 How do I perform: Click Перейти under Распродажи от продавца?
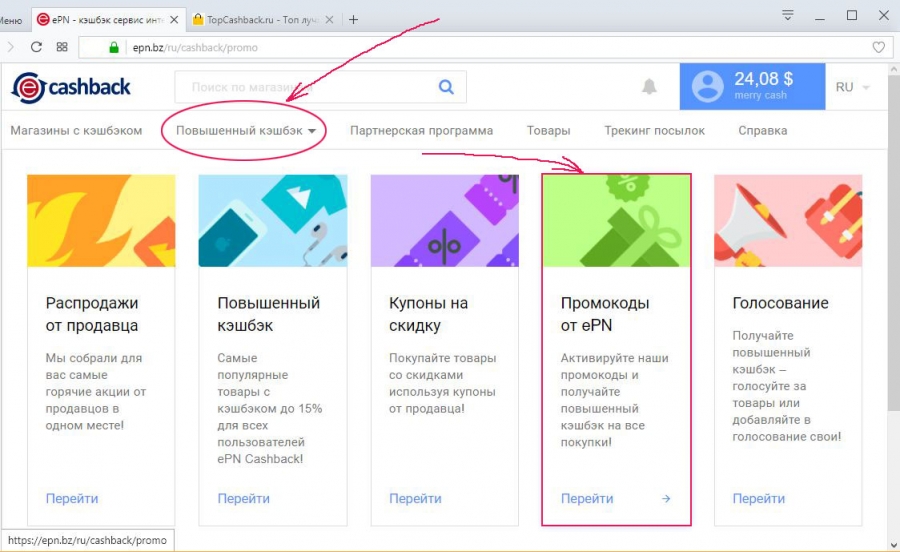72,499
